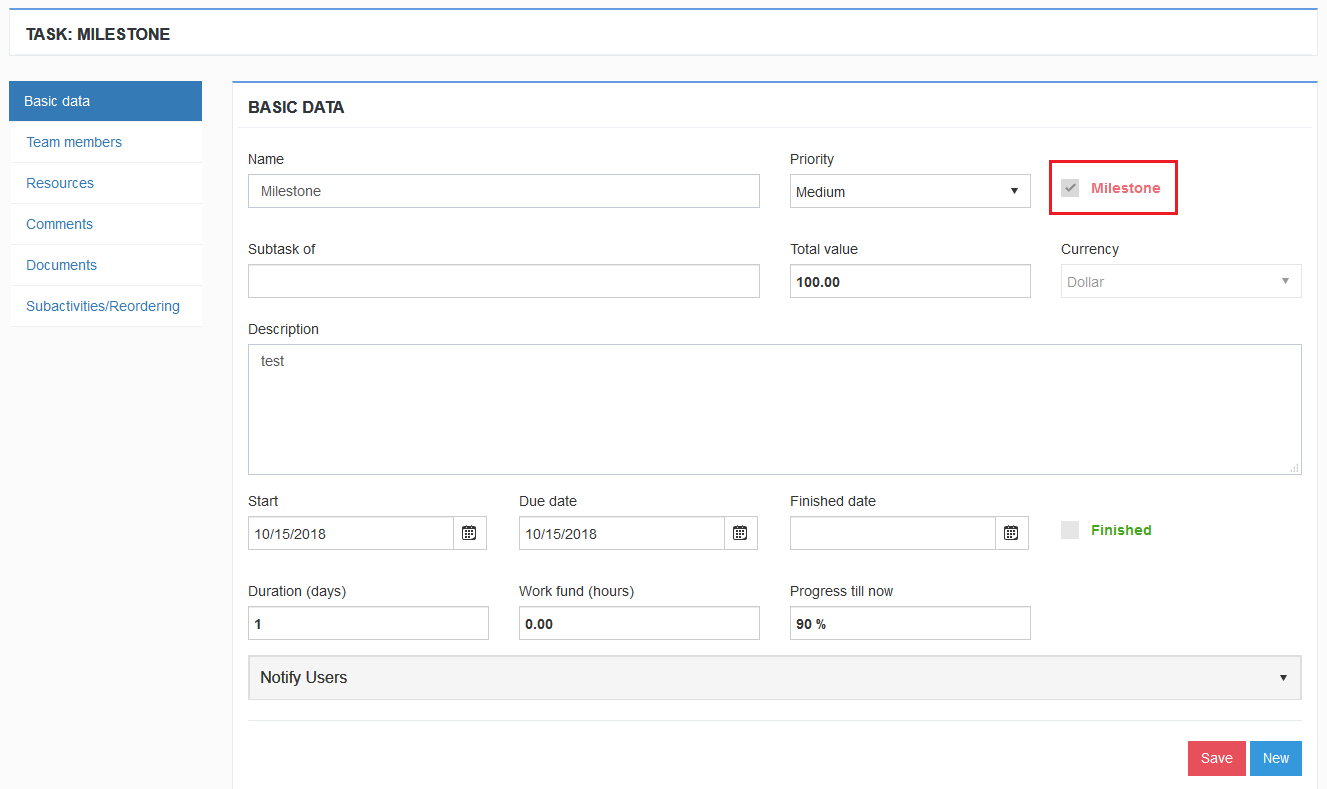Image resolution: width=1327 pixels, height=789 pixels.
Task: Click the red Milestone label text
Action: tap(1126, 188)
